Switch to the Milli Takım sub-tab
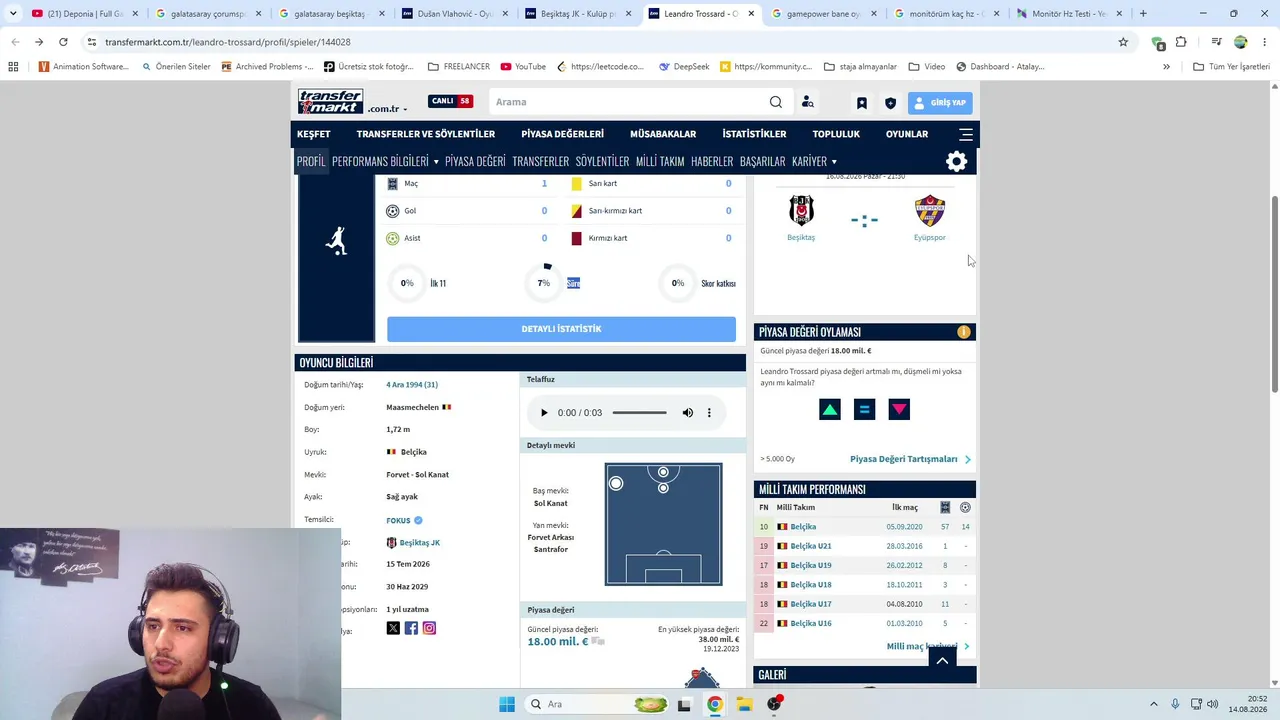The height and width of the screenshot is (720, 1280). click(660, 161)
